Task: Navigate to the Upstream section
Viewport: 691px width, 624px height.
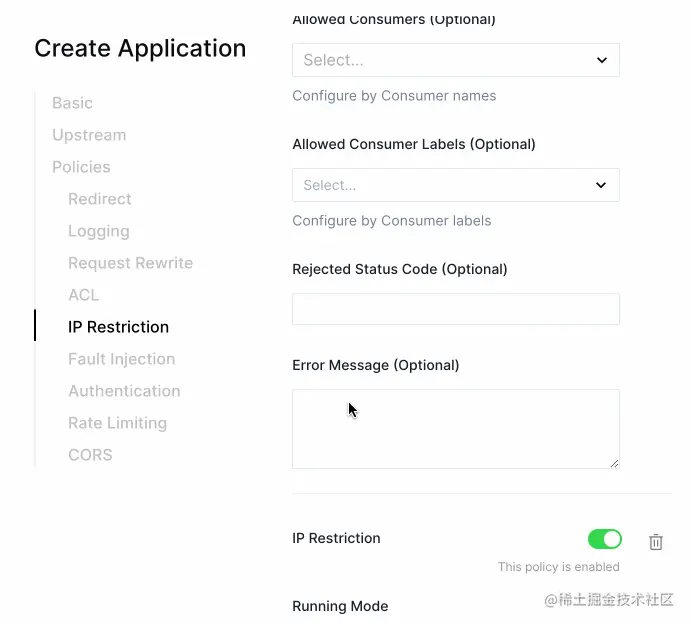Action: [89, 135]
